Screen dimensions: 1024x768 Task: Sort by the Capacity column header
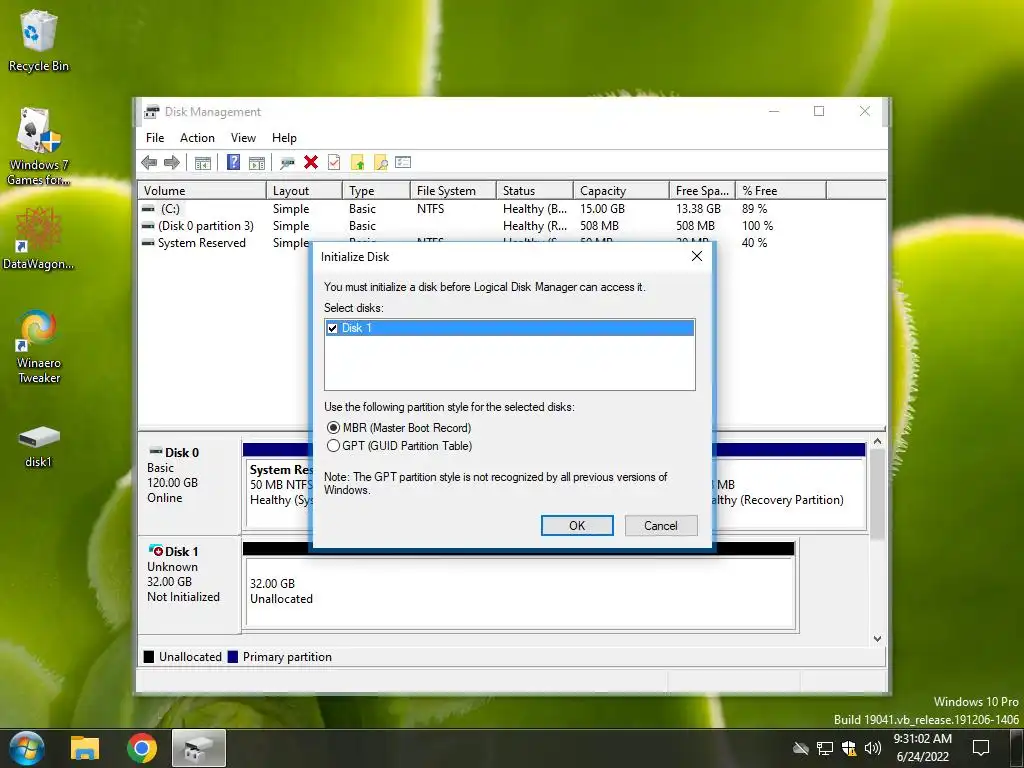621,191
